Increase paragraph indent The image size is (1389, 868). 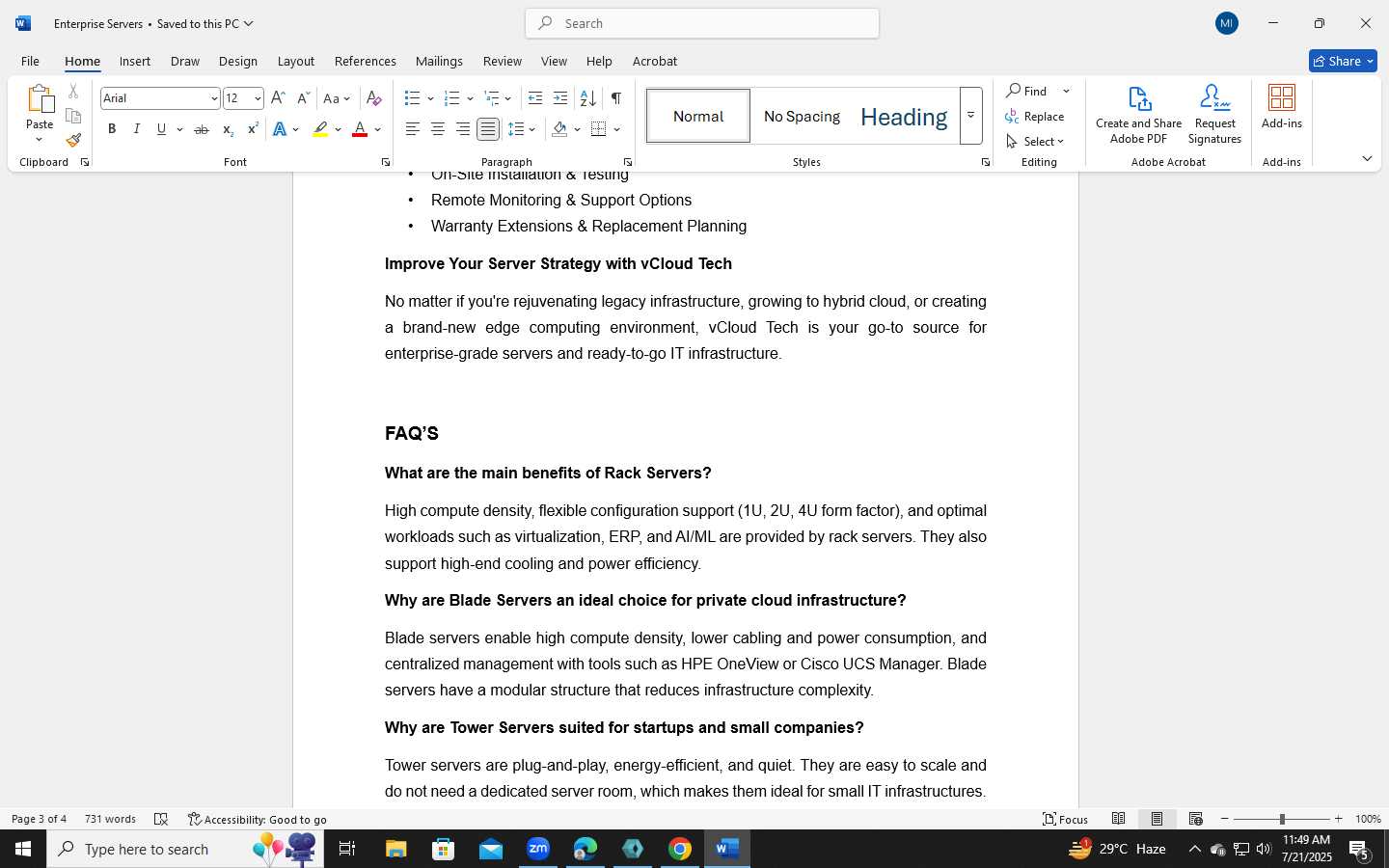point(560,98)
